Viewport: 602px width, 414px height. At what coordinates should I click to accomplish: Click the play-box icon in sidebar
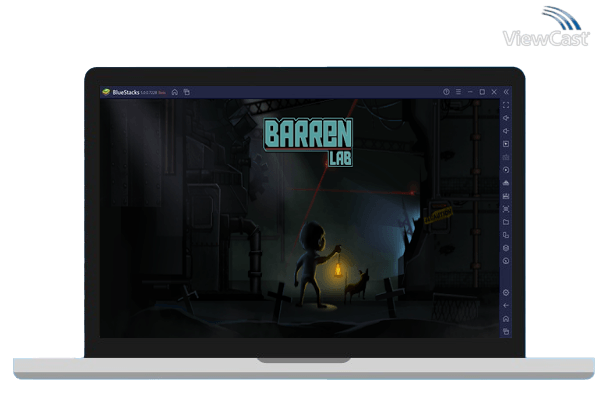point(506,144)
